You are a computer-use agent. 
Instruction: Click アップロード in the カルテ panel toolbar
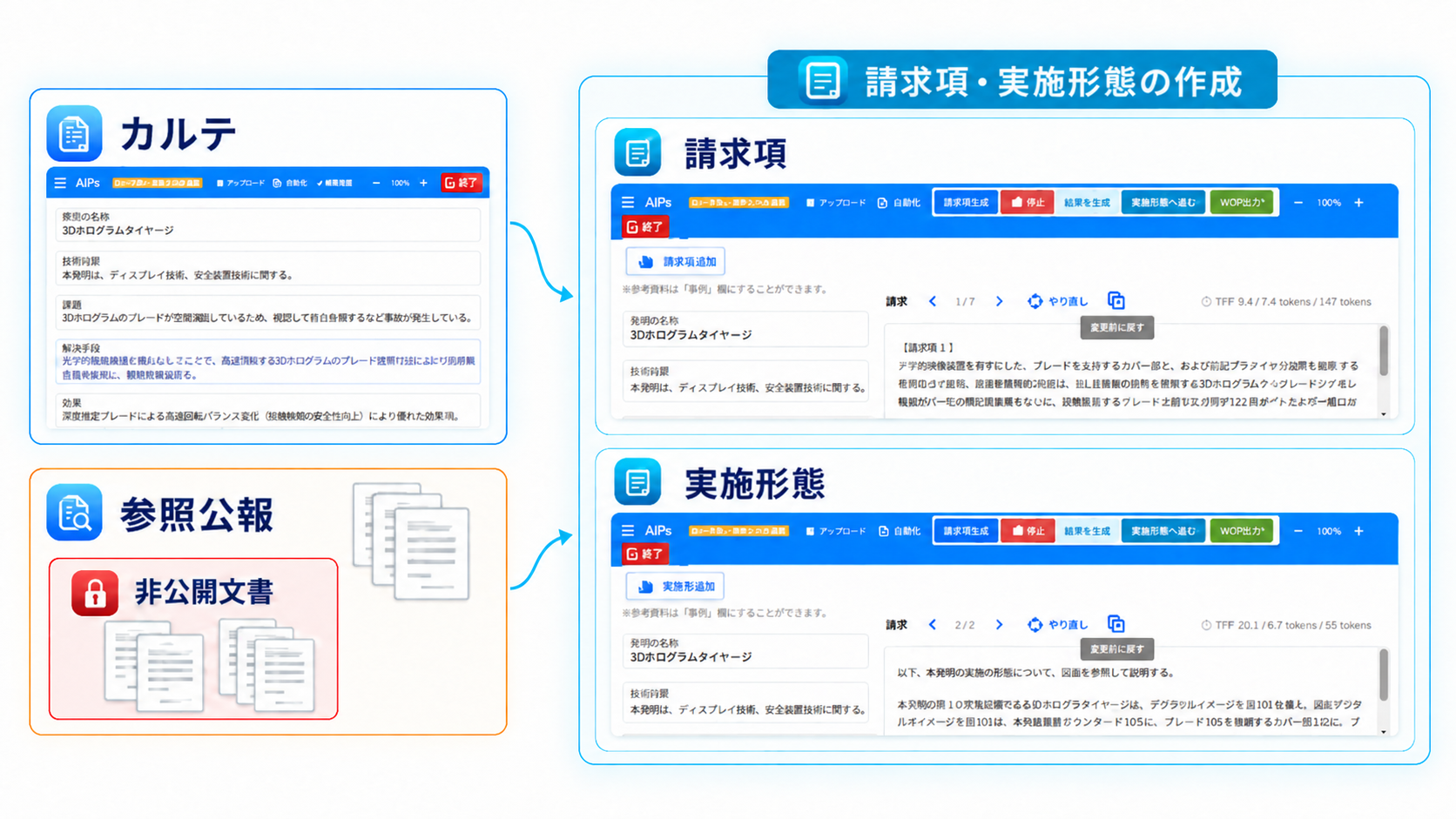pos(240,183)
